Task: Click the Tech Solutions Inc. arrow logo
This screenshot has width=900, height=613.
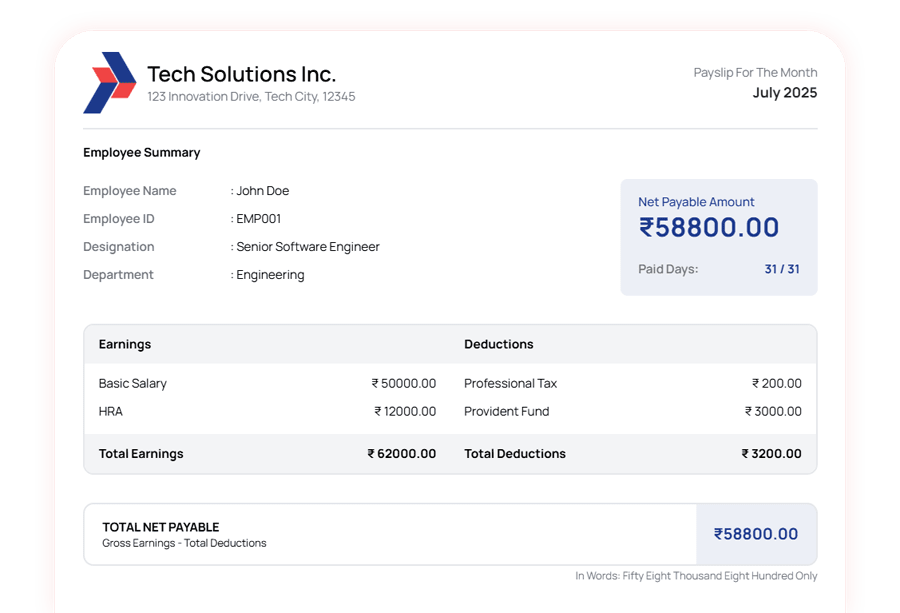Action: point(110,83)
